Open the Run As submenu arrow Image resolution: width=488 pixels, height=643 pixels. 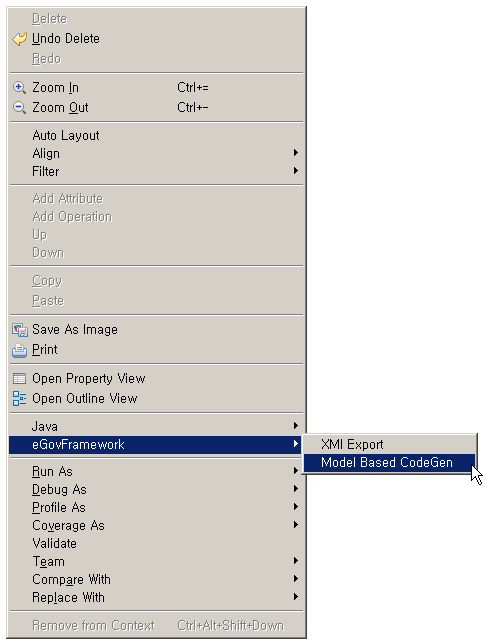pyautogui.click(x=296, y=471)
